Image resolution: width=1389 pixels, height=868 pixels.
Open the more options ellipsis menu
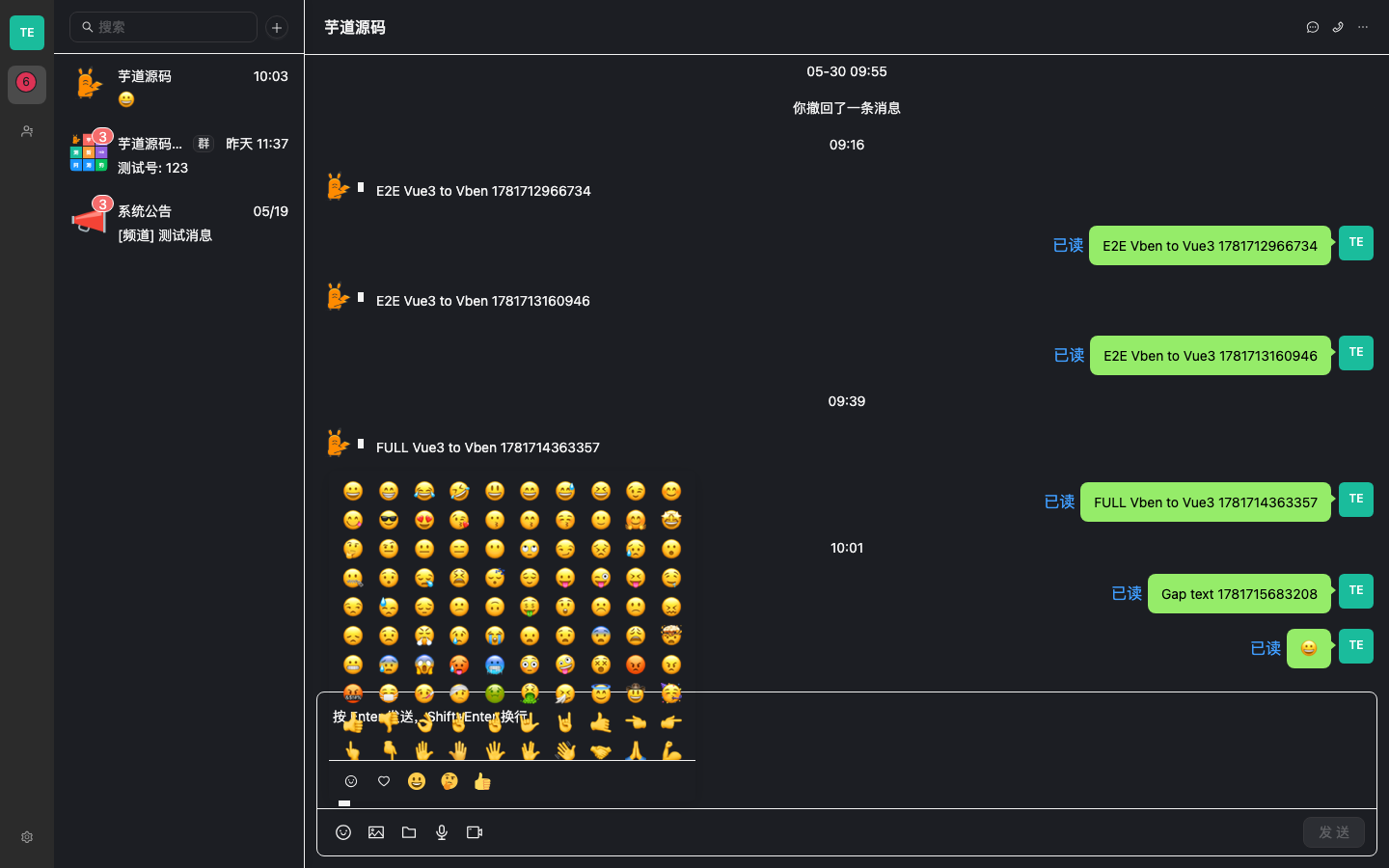1363,27
